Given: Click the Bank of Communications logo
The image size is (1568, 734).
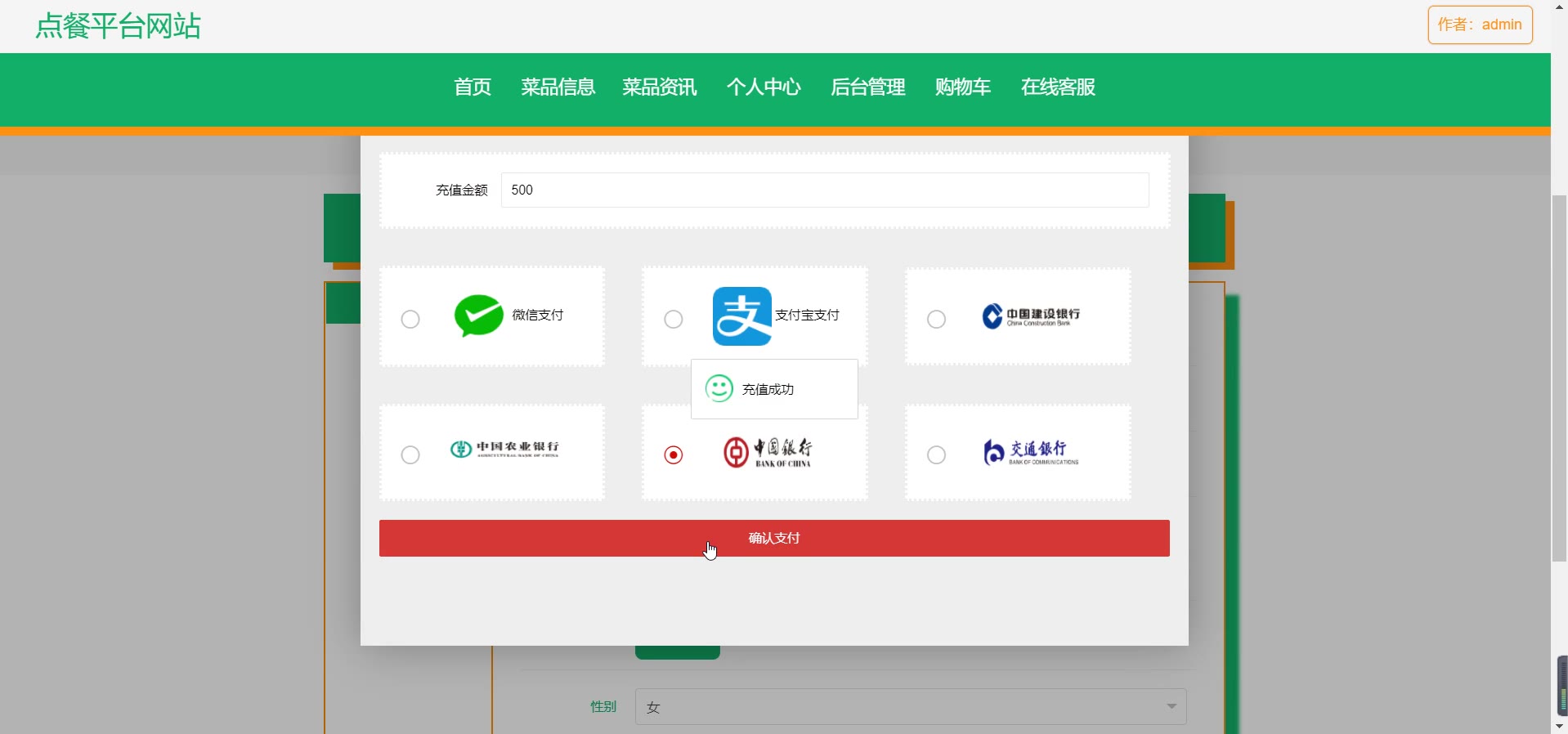Looking at the screenshot, I should click(x=1031, y=452).
